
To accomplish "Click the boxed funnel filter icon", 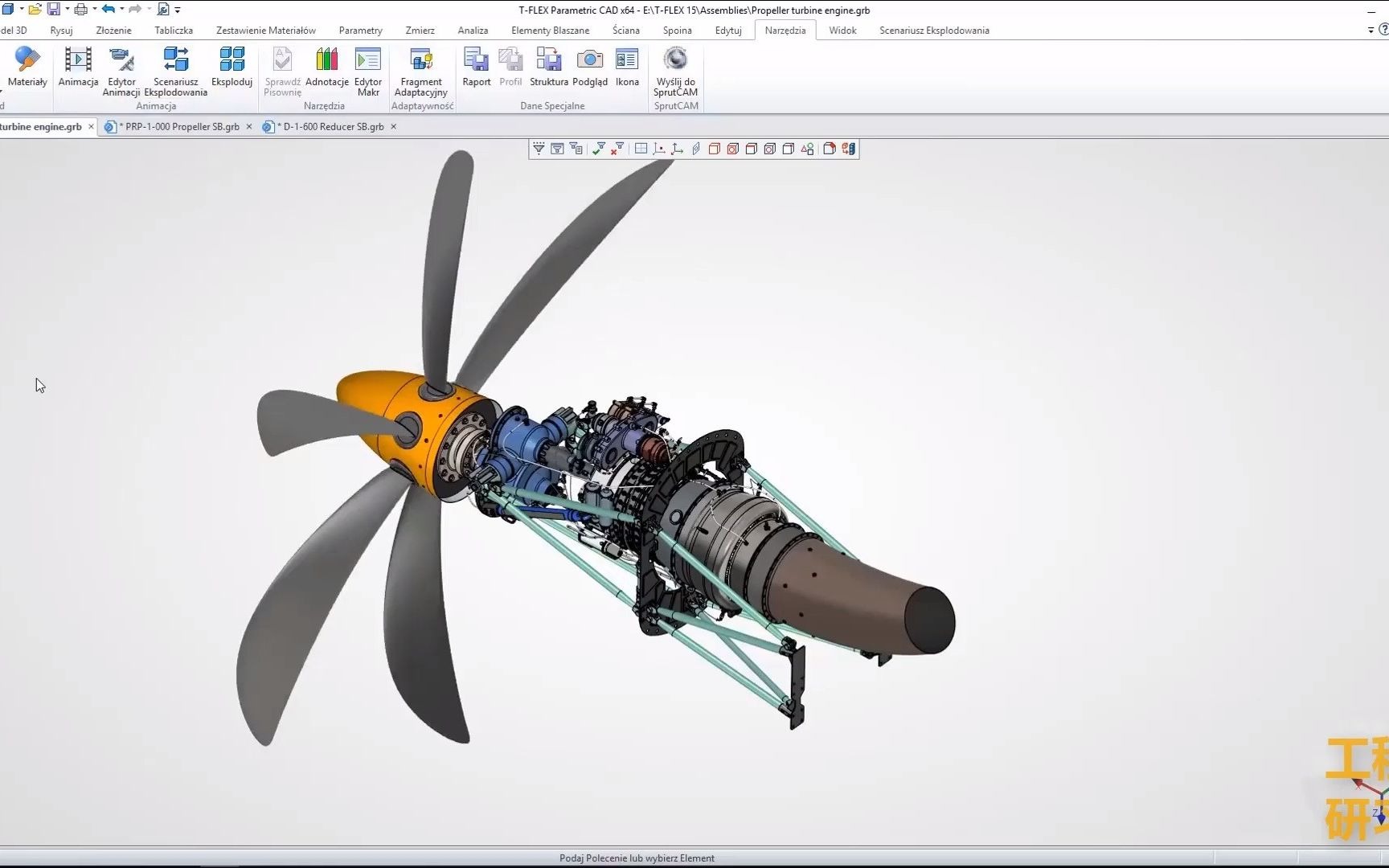I will [557, 149].
